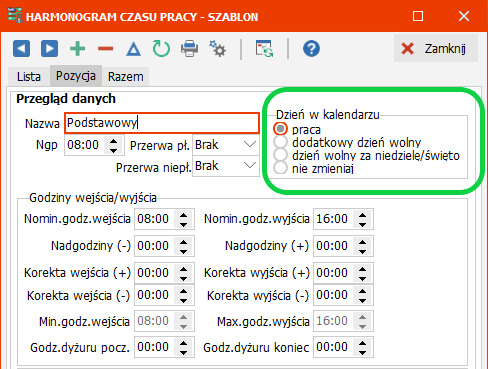Open settings via gears icon
The image size is (488, 369).
pos(217,49)
